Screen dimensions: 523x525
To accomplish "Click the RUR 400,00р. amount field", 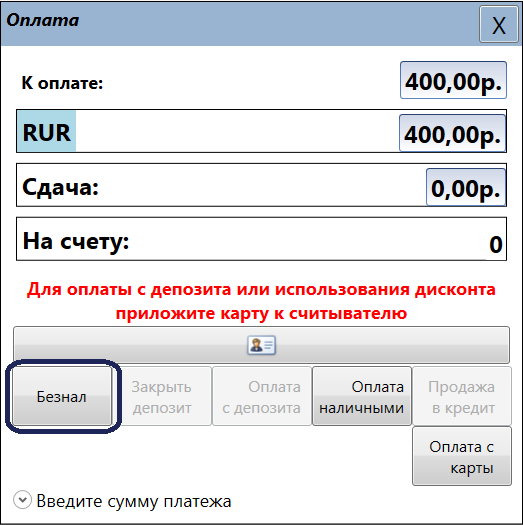I will (x=452, y=133).
